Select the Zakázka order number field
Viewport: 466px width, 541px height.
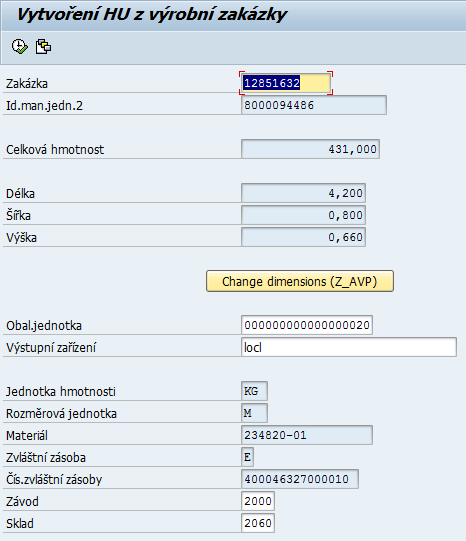coord(286,83)
